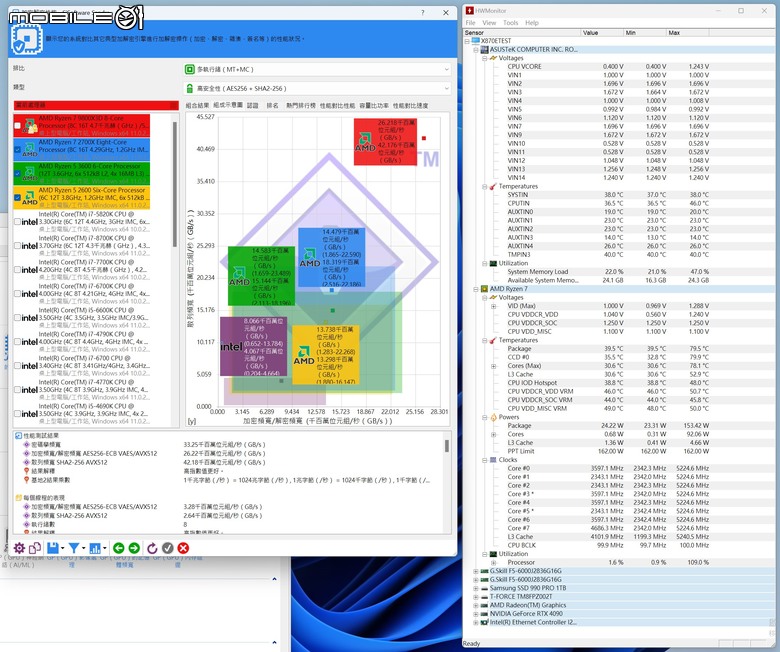Image resolution: width=780 pixels, height=652 pixels.
Task: Click the purple refresh arrow icon
Action: pyautogui.click(x=152, y=548)
